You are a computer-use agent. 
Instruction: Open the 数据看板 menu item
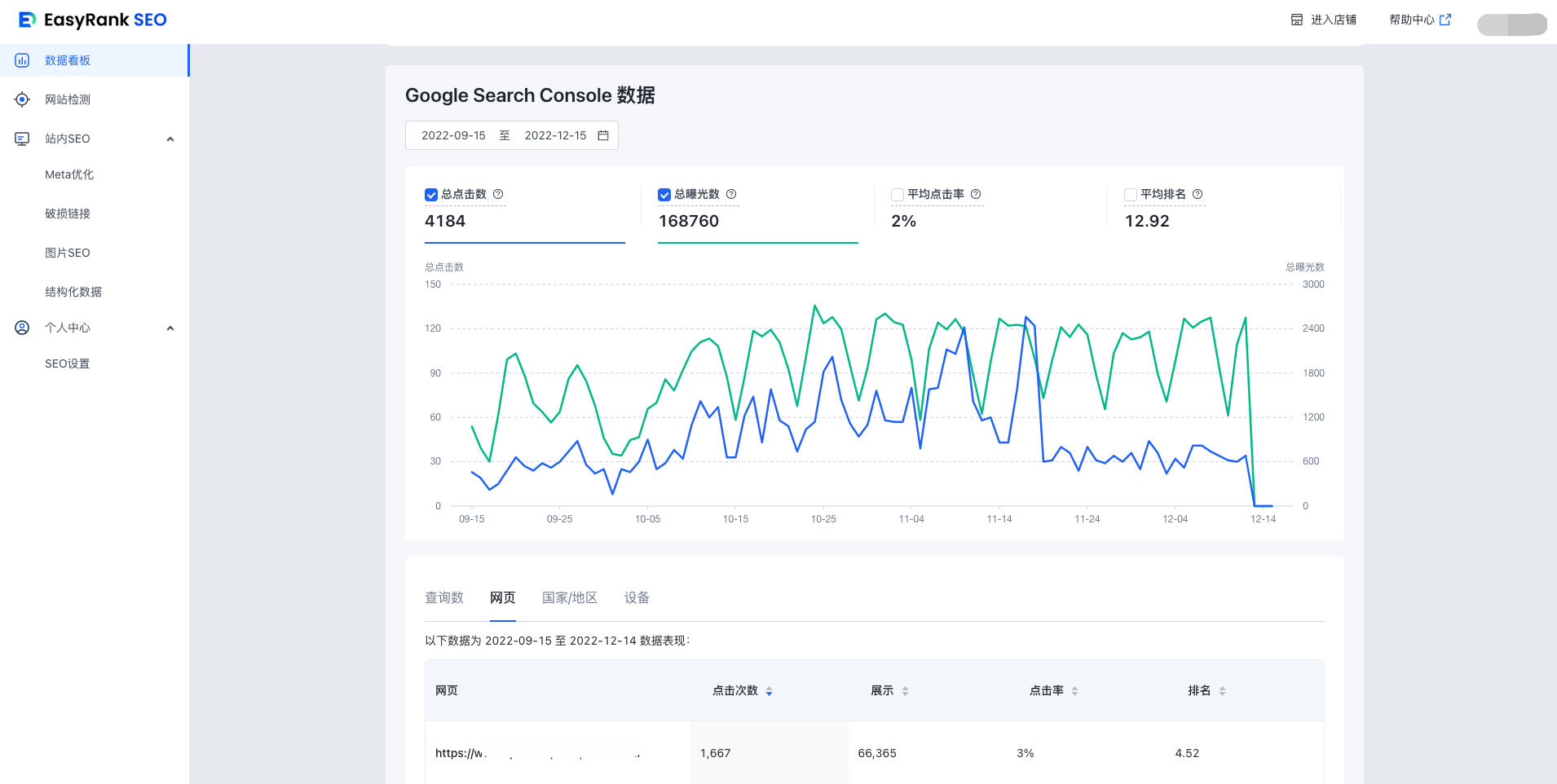tap(95, 60)
